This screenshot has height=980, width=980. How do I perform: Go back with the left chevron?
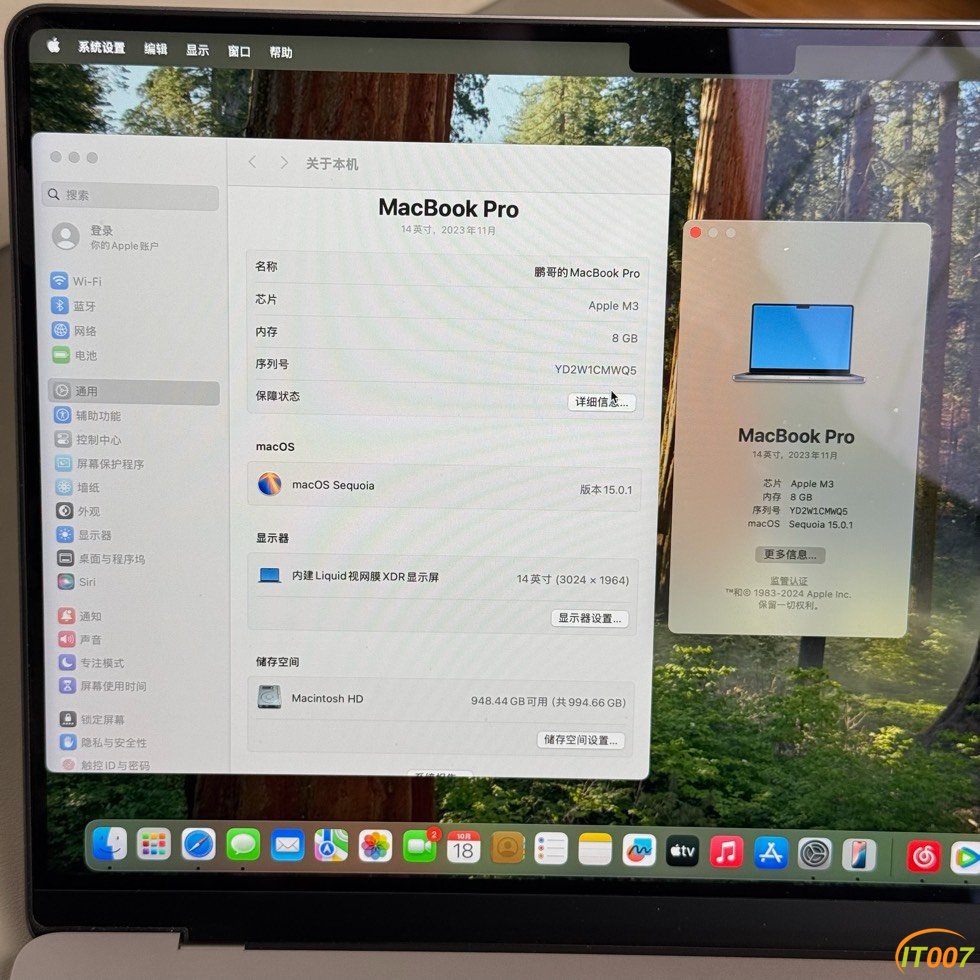coord(252,162)
